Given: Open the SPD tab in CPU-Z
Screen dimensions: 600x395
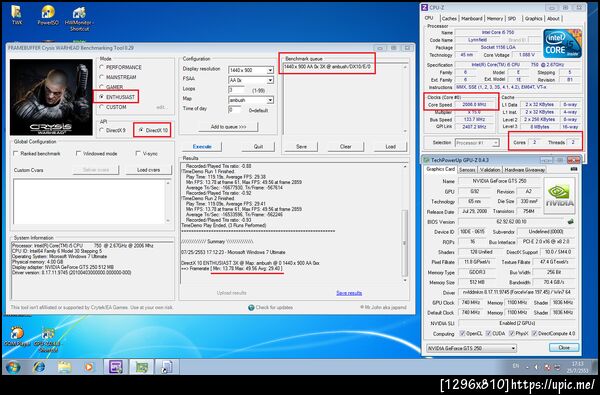Looking at the screenshot, I should [512, 18].
